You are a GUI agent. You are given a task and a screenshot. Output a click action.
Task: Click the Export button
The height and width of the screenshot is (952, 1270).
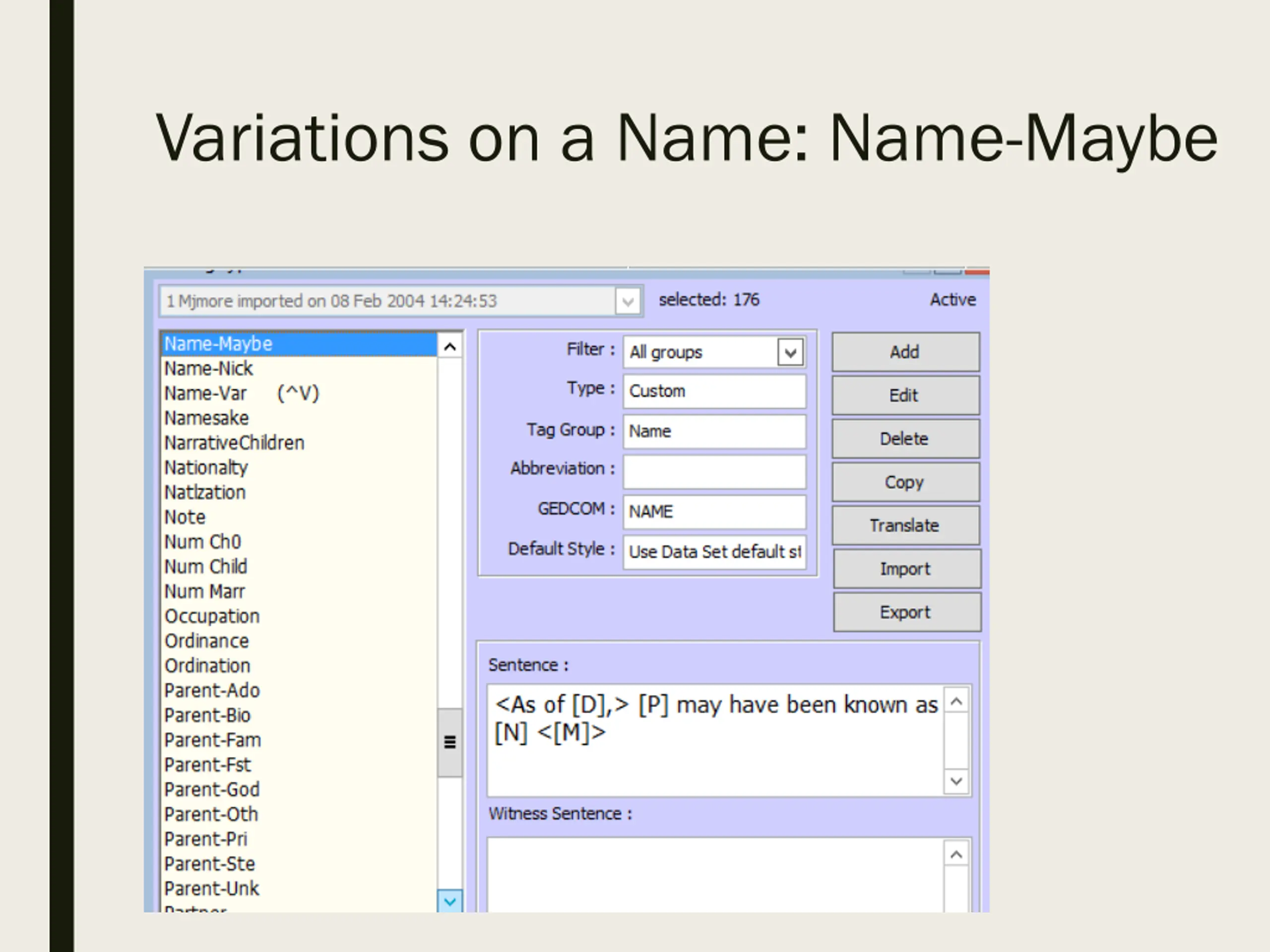[x=906, y=612]
